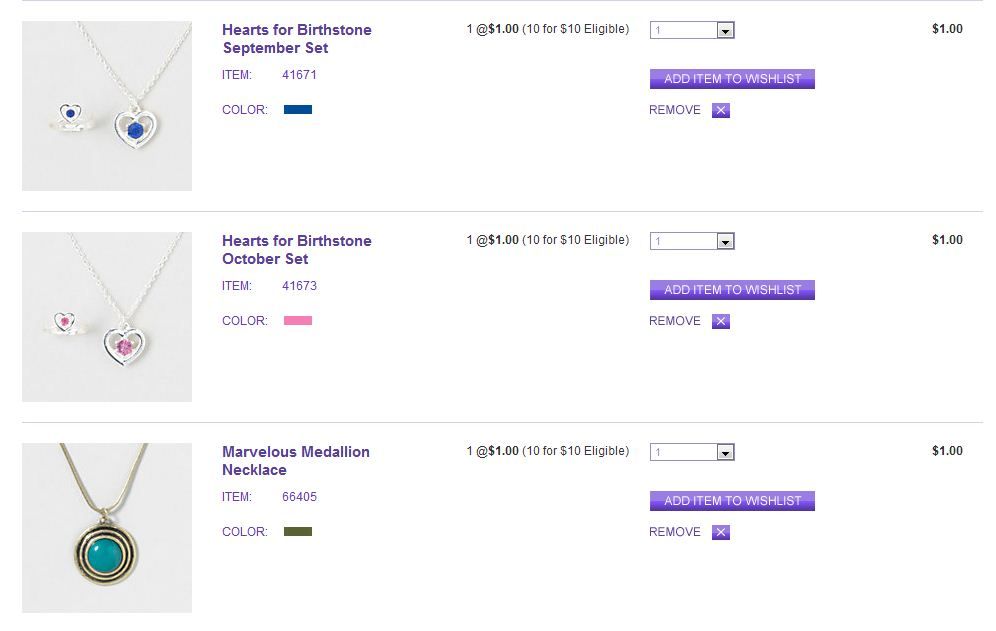
Task: Click REMOVE text for September Set
Action: [675, 110]
